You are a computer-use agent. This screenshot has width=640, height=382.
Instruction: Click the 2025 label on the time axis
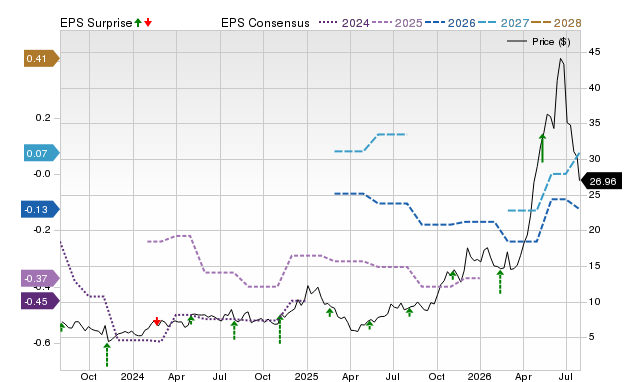(306, 376)
